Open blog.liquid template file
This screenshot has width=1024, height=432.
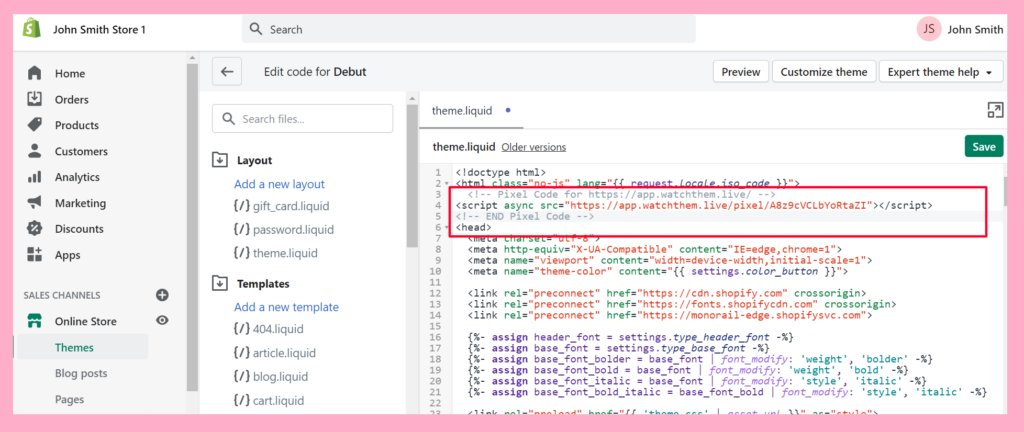pos(270,377)
